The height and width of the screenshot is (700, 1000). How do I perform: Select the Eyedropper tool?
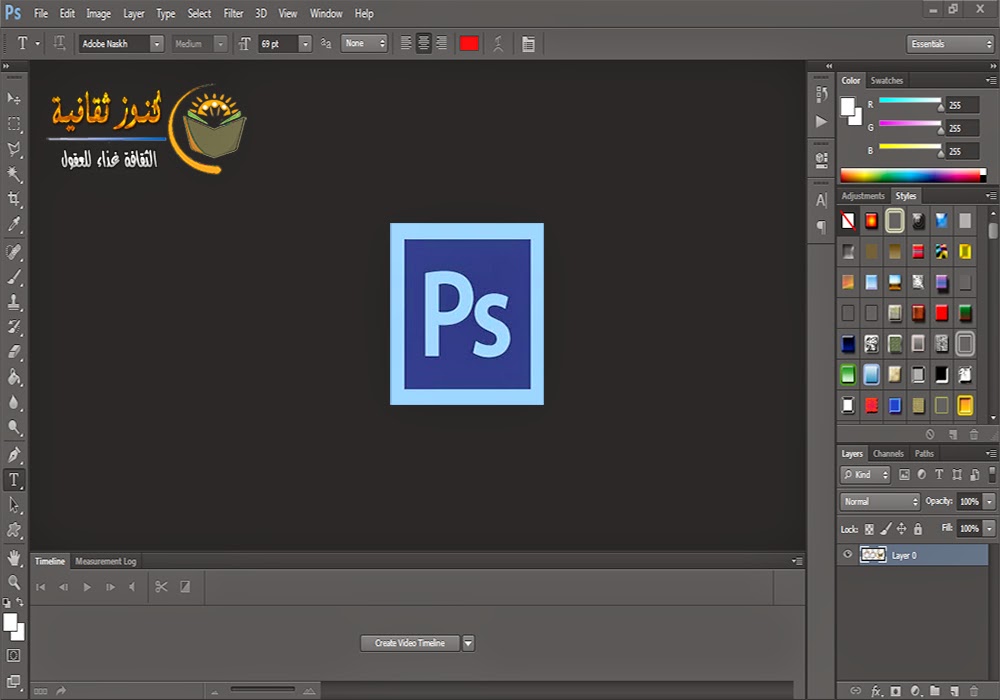coord(14,224)
